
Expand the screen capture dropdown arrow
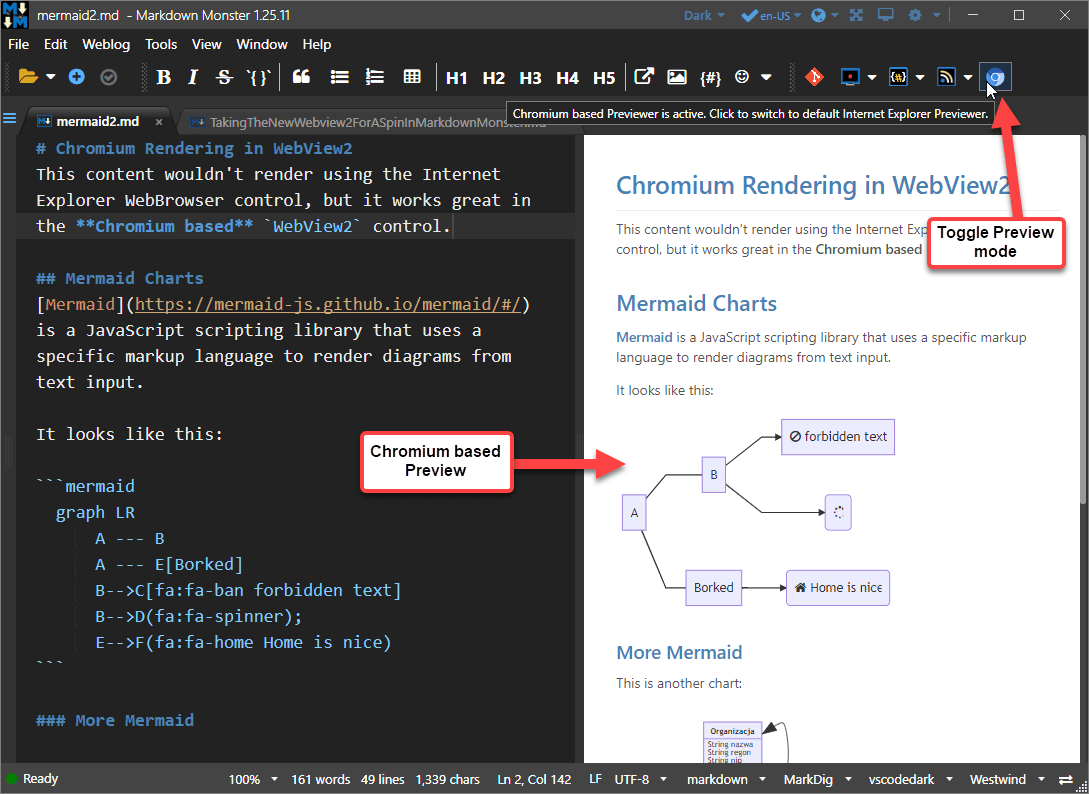pos(872,78)
